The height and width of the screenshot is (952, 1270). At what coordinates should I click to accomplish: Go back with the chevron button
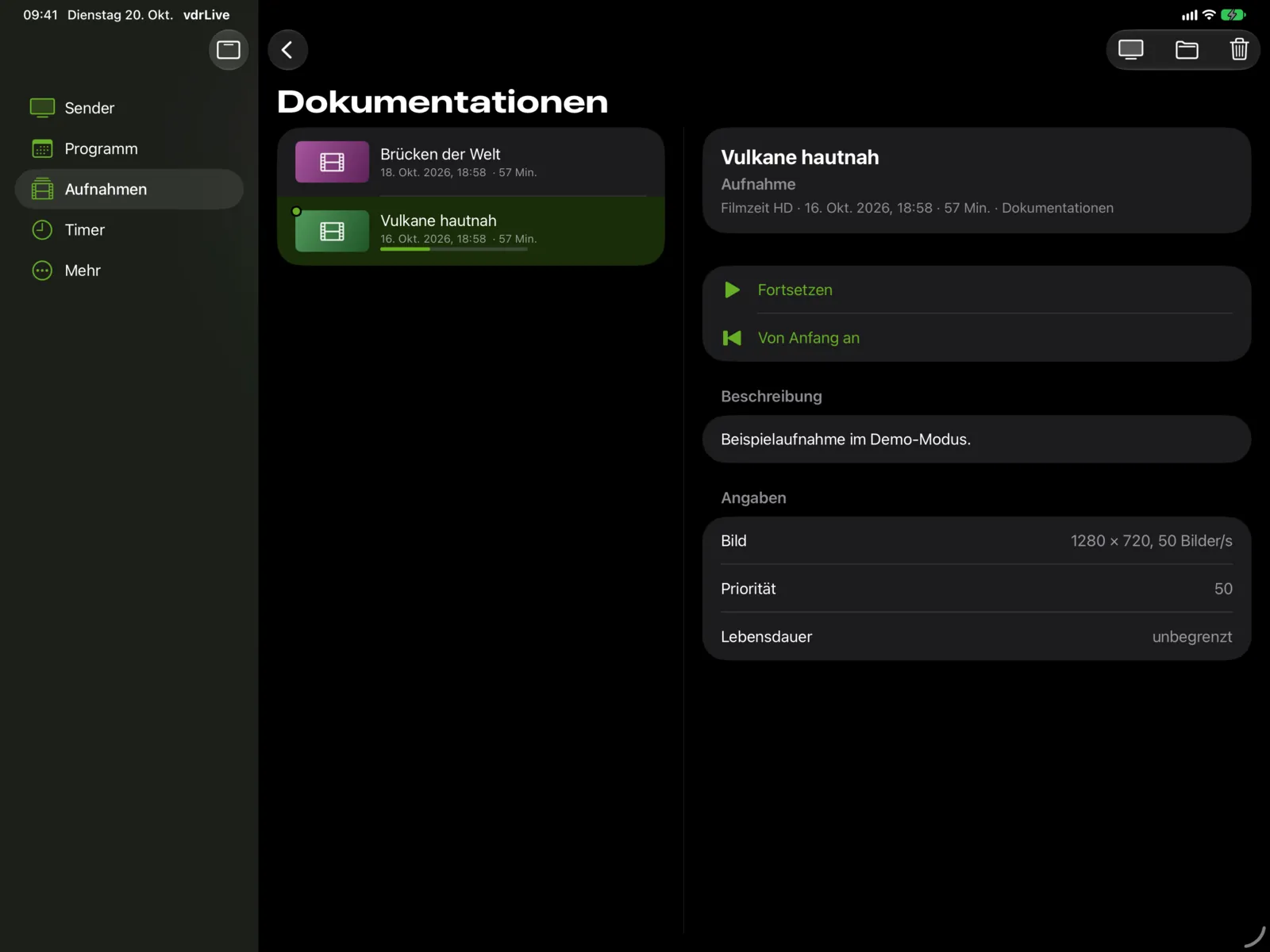pos(287,50)
